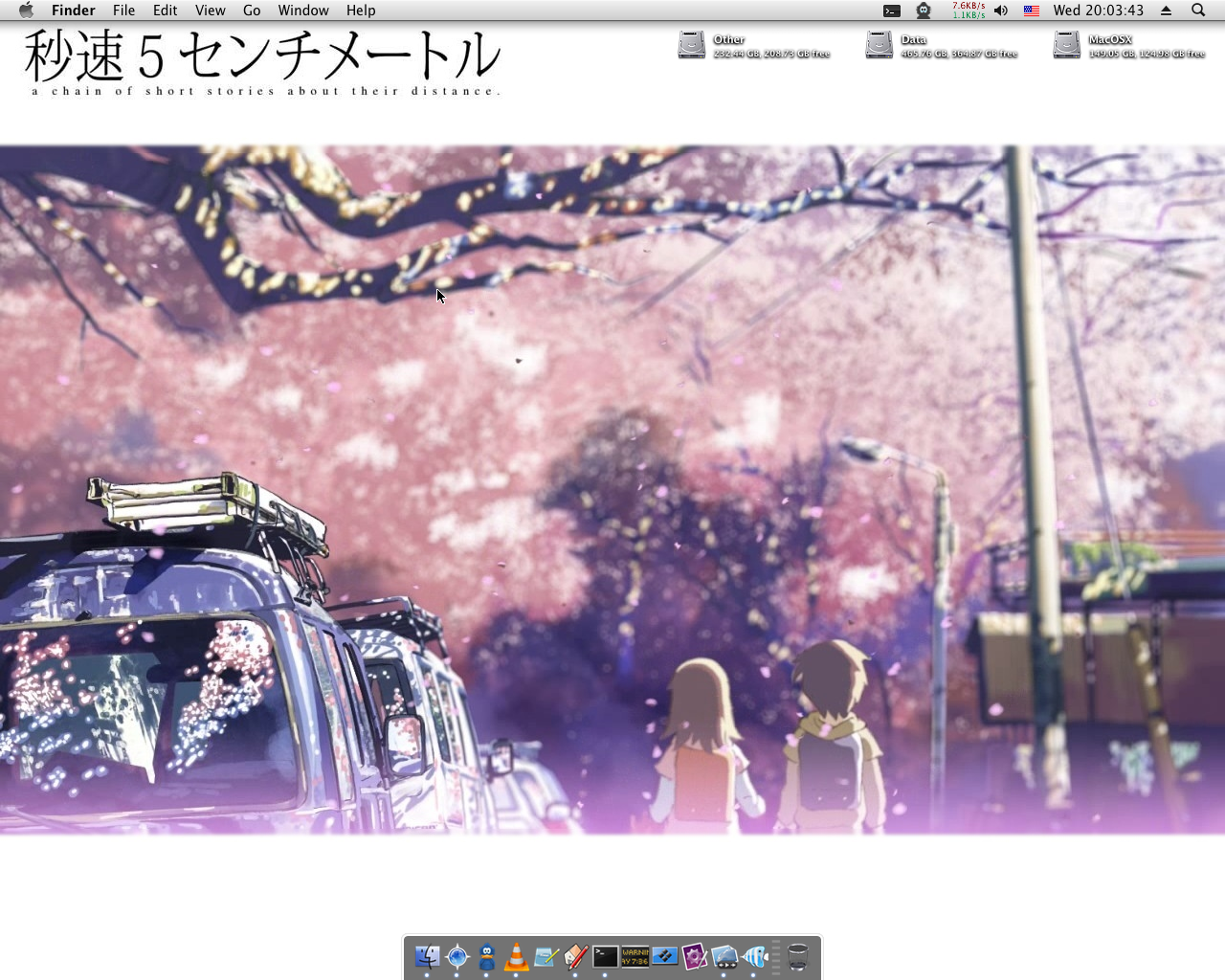Image resolution: width=1225 pixels, height=980 pixels.
Task: Click the Growl-like creature menu bar icon
Action: click(x=924, y=11)
